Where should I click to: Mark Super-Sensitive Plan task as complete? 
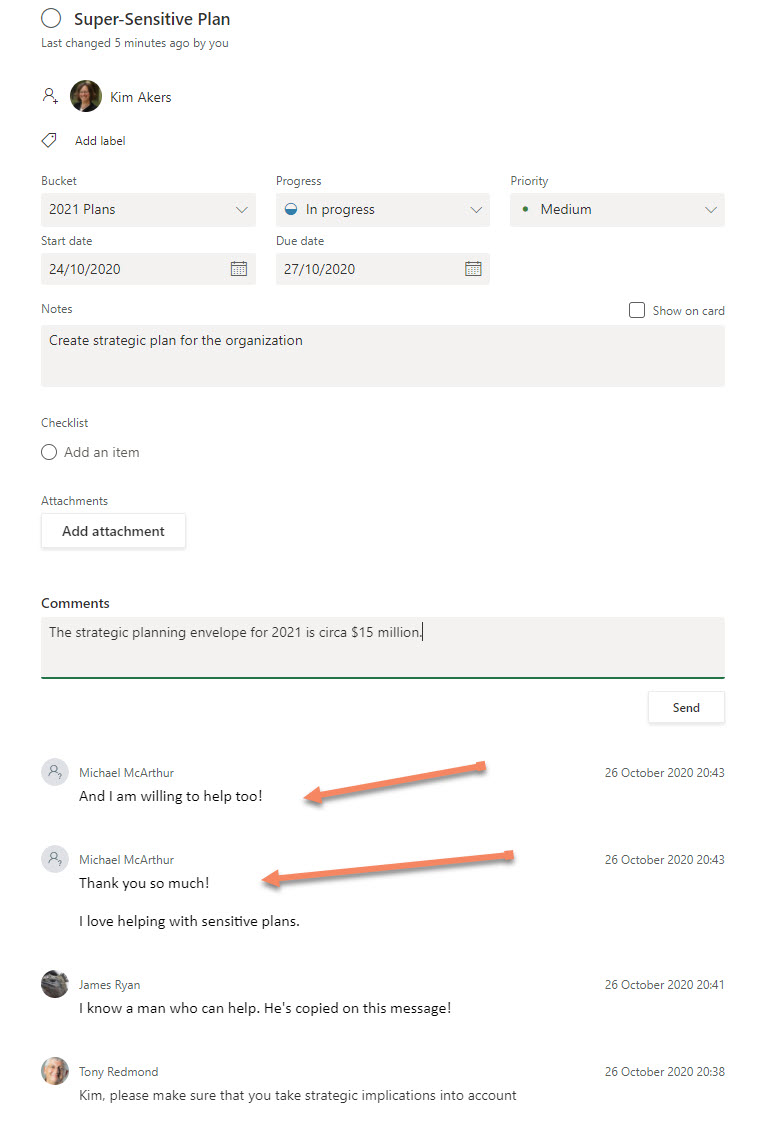(x=52, y=18)
